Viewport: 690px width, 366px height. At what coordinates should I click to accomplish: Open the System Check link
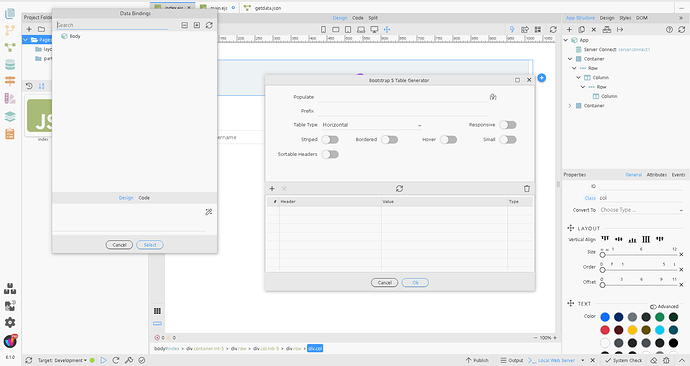[x=624, y=360]
